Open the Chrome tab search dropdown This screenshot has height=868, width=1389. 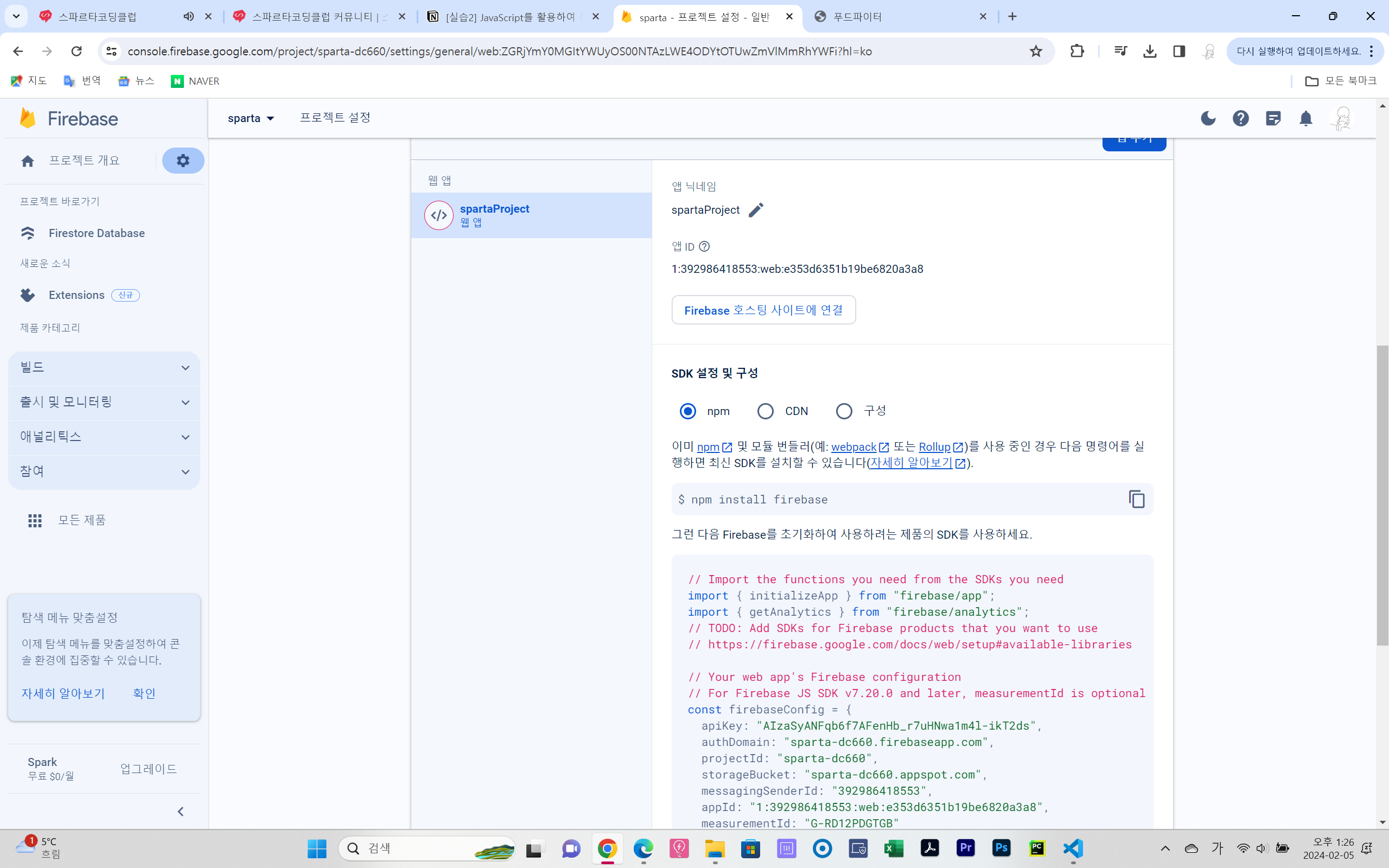pyautogui.click(x=16, y=17)
